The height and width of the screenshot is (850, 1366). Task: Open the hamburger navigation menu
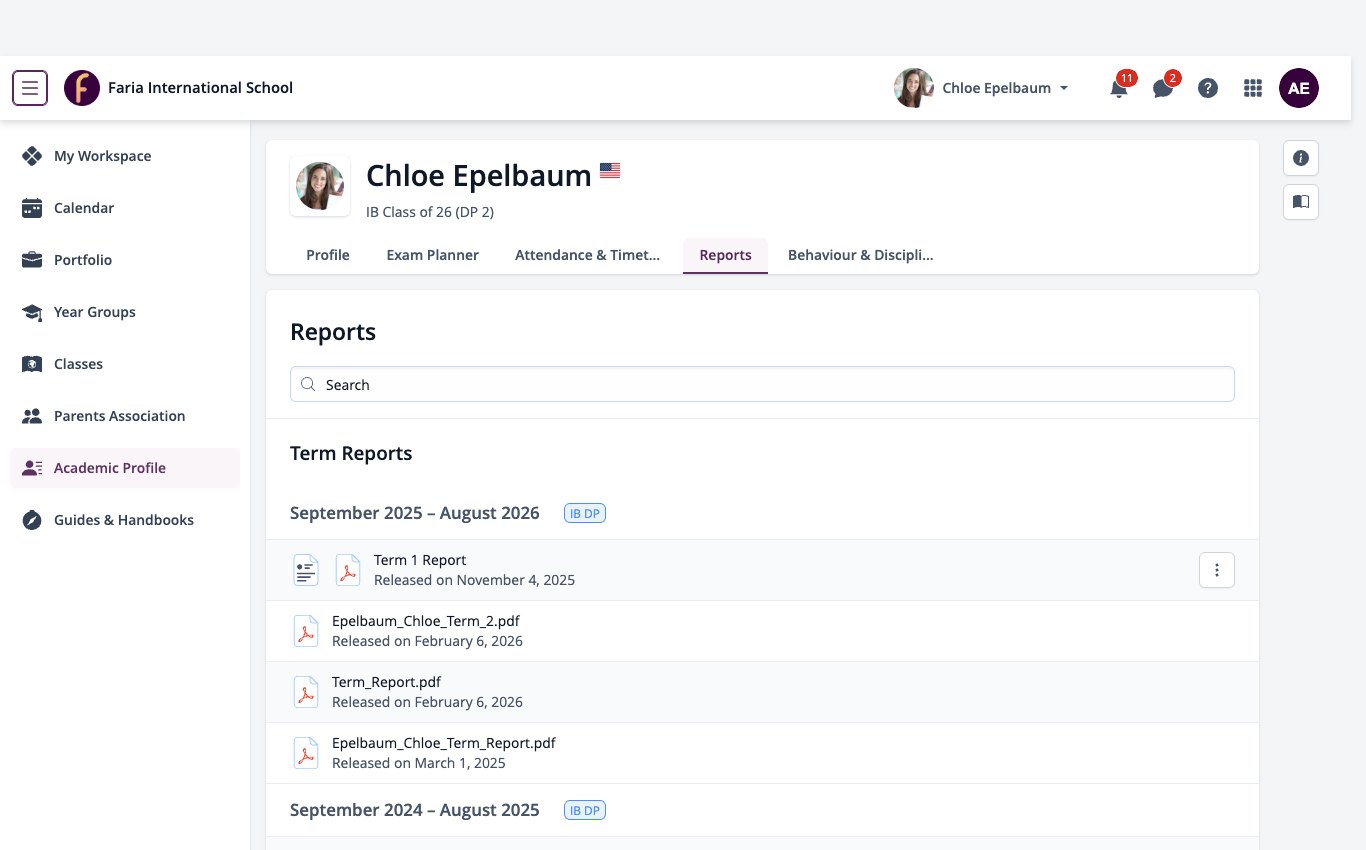(30, 88)
